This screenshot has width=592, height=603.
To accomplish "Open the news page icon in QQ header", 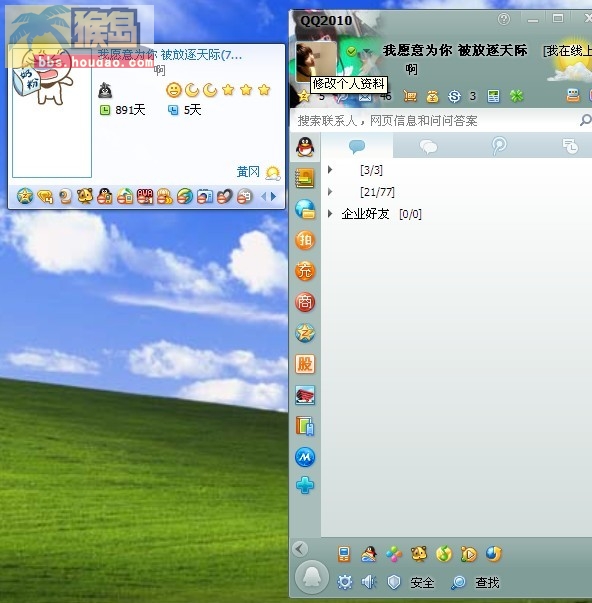I will click(493, 96).
